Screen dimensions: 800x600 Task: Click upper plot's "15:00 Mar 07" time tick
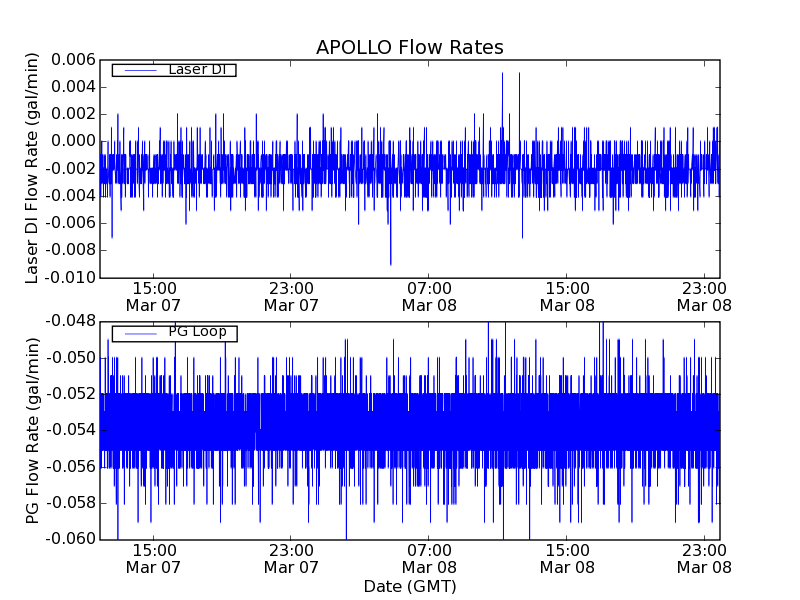click(x=153, y=297)
